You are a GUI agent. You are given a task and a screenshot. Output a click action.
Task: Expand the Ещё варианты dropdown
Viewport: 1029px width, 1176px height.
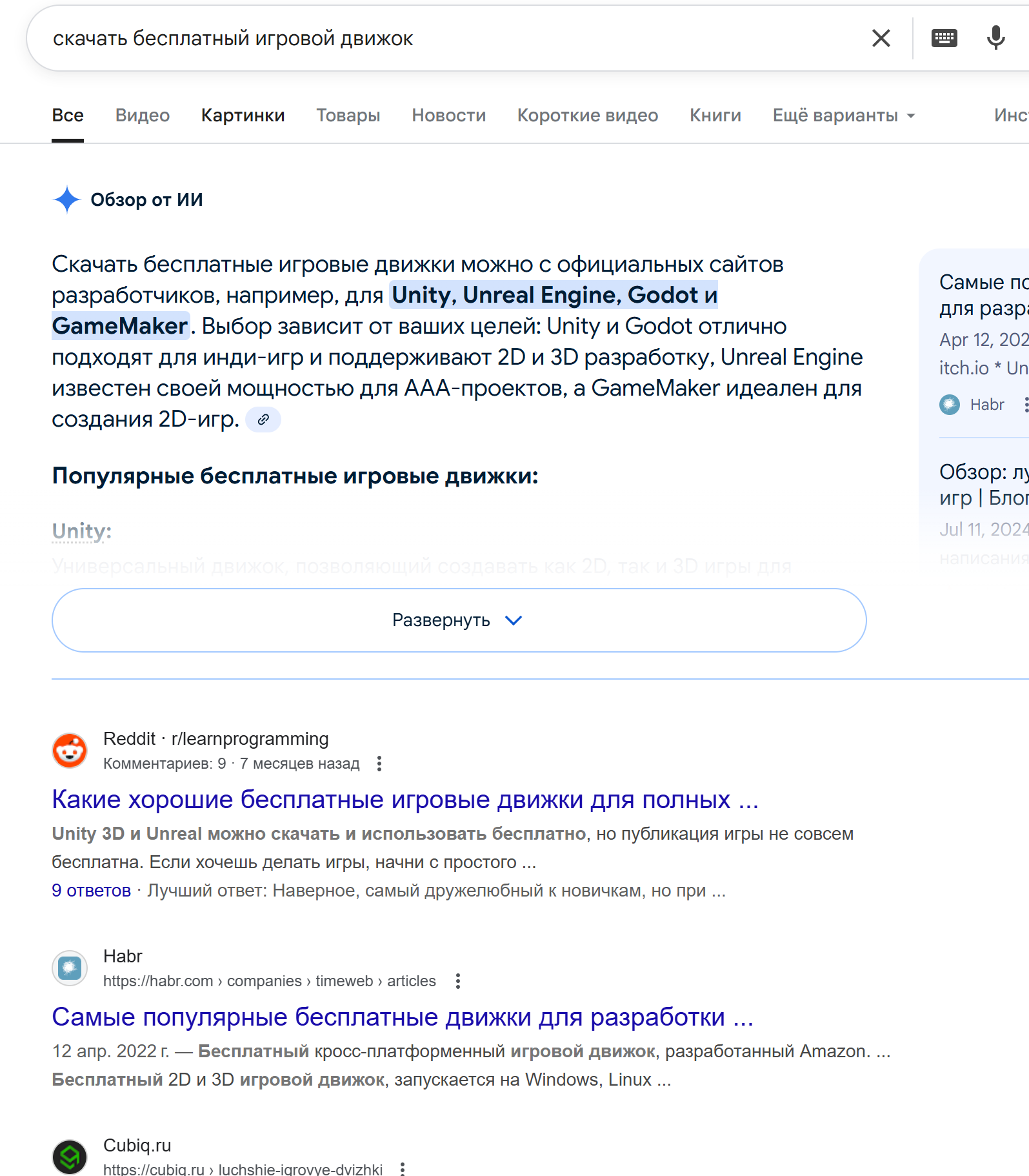pos(844,116)
